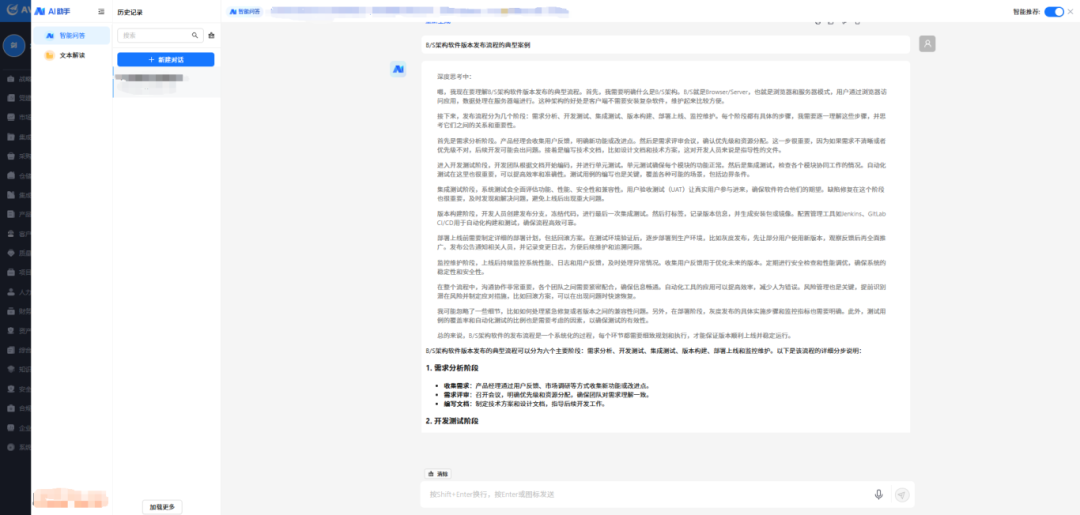This screenshot has width=1080, height=515.
Task: Click the AI助手 title text
Action: click(59, 12)
